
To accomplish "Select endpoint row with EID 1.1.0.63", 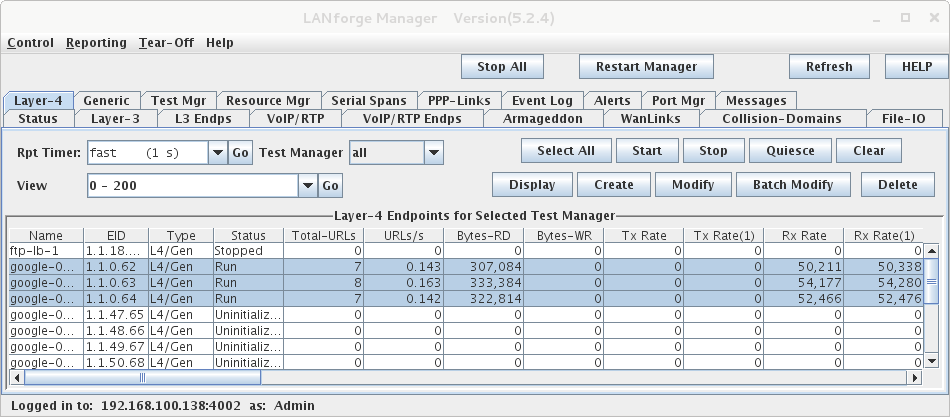I will tap(466, 282).
